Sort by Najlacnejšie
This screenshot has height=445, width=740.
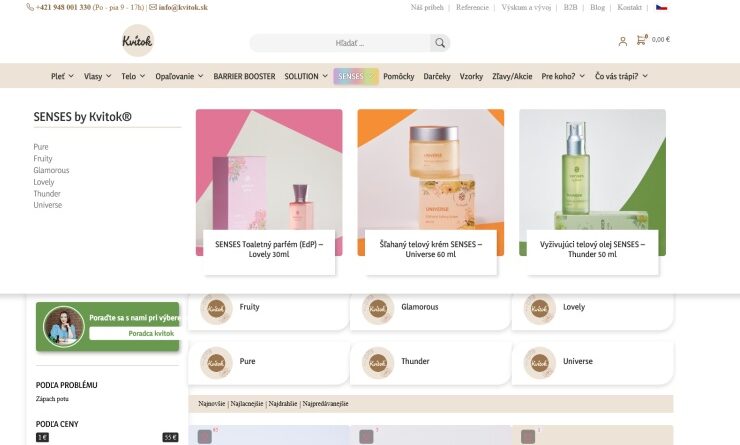pyautogui.click(x=247, y=403)
